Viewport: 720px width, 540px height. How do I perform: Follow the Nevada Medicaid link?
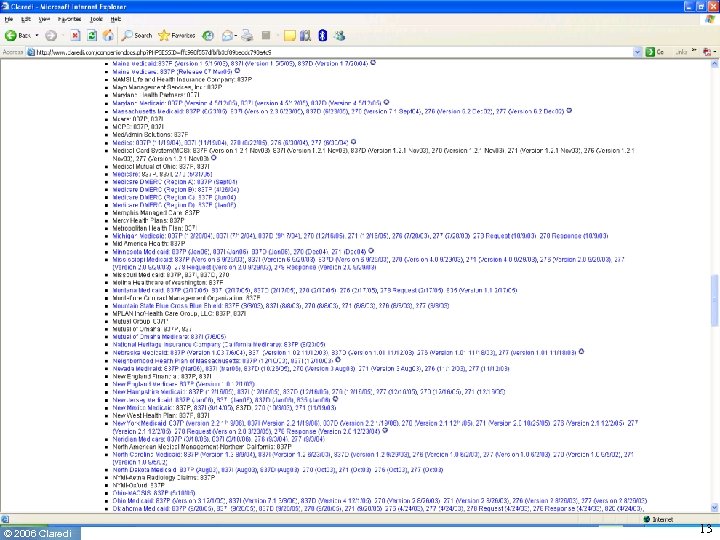coord(311,368)
